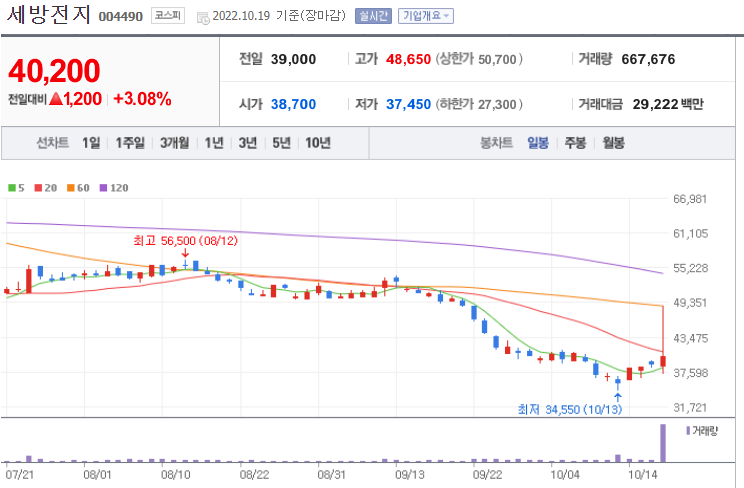Switch chart to 1년 period

click(214, 142)
